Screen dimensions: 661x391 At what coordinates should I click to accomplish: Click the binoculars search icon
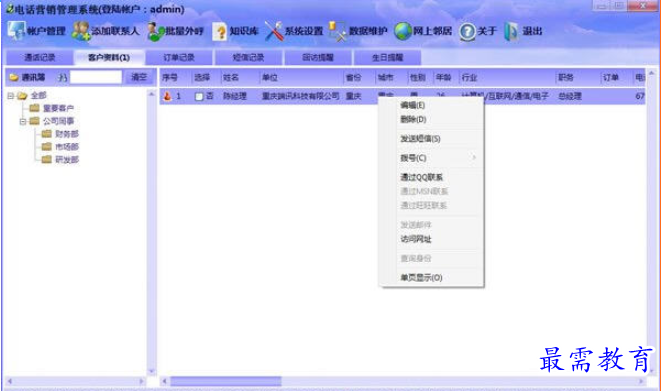63,78
